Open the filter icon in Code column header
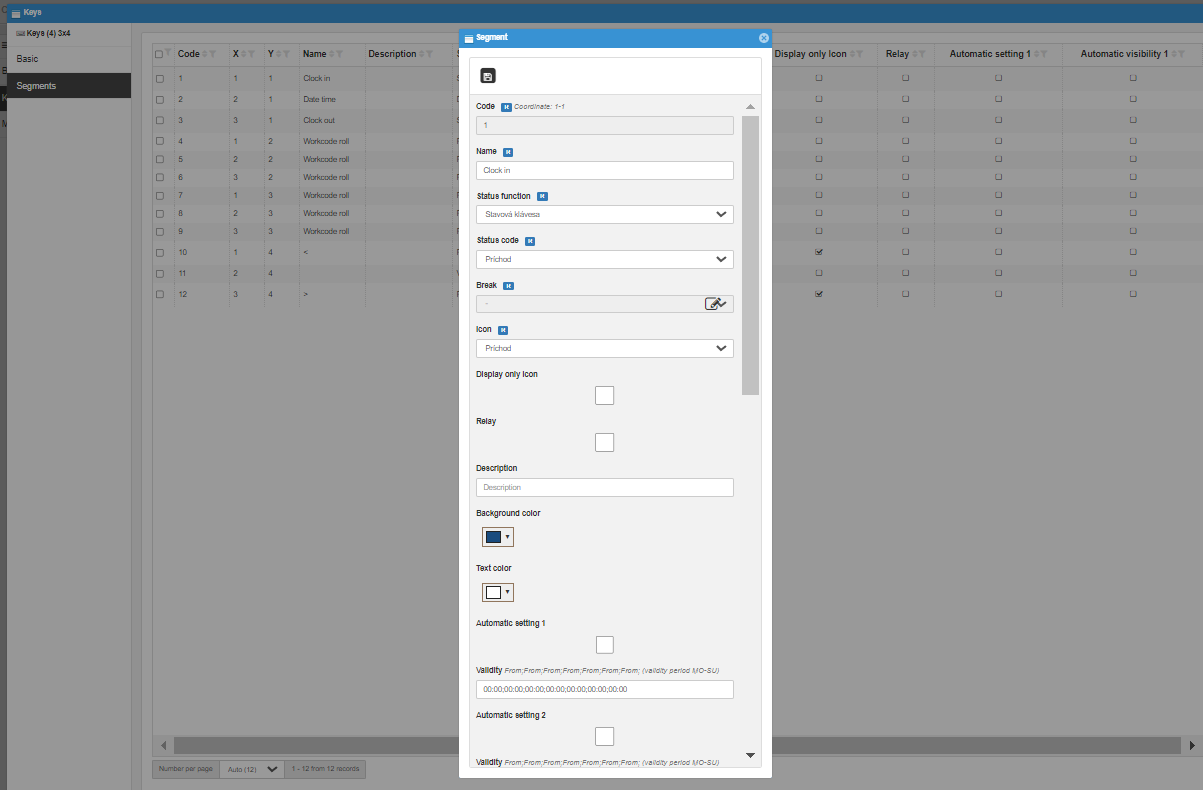1203x790 pixels. point(213,54)
